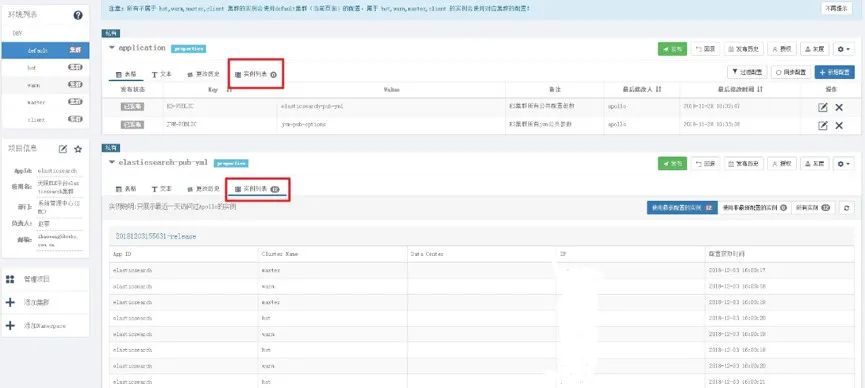Image resolution: width=865 pixels, height=388 pixels.
Task: Sort the Key column in application table
Action: (x=228, y=89)
